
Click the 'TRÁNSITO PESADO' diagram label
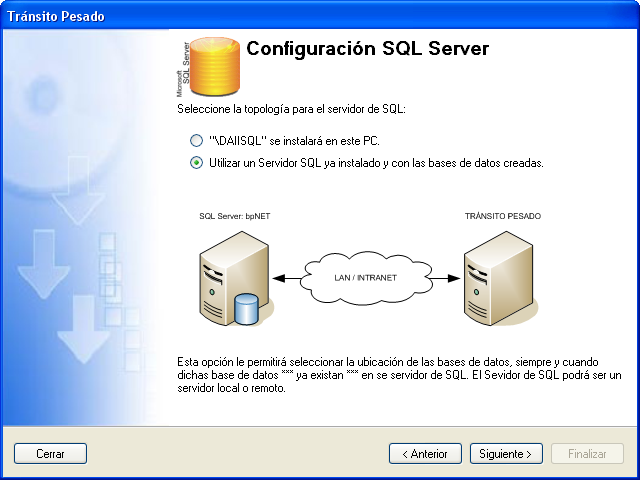tap(502, 216)
